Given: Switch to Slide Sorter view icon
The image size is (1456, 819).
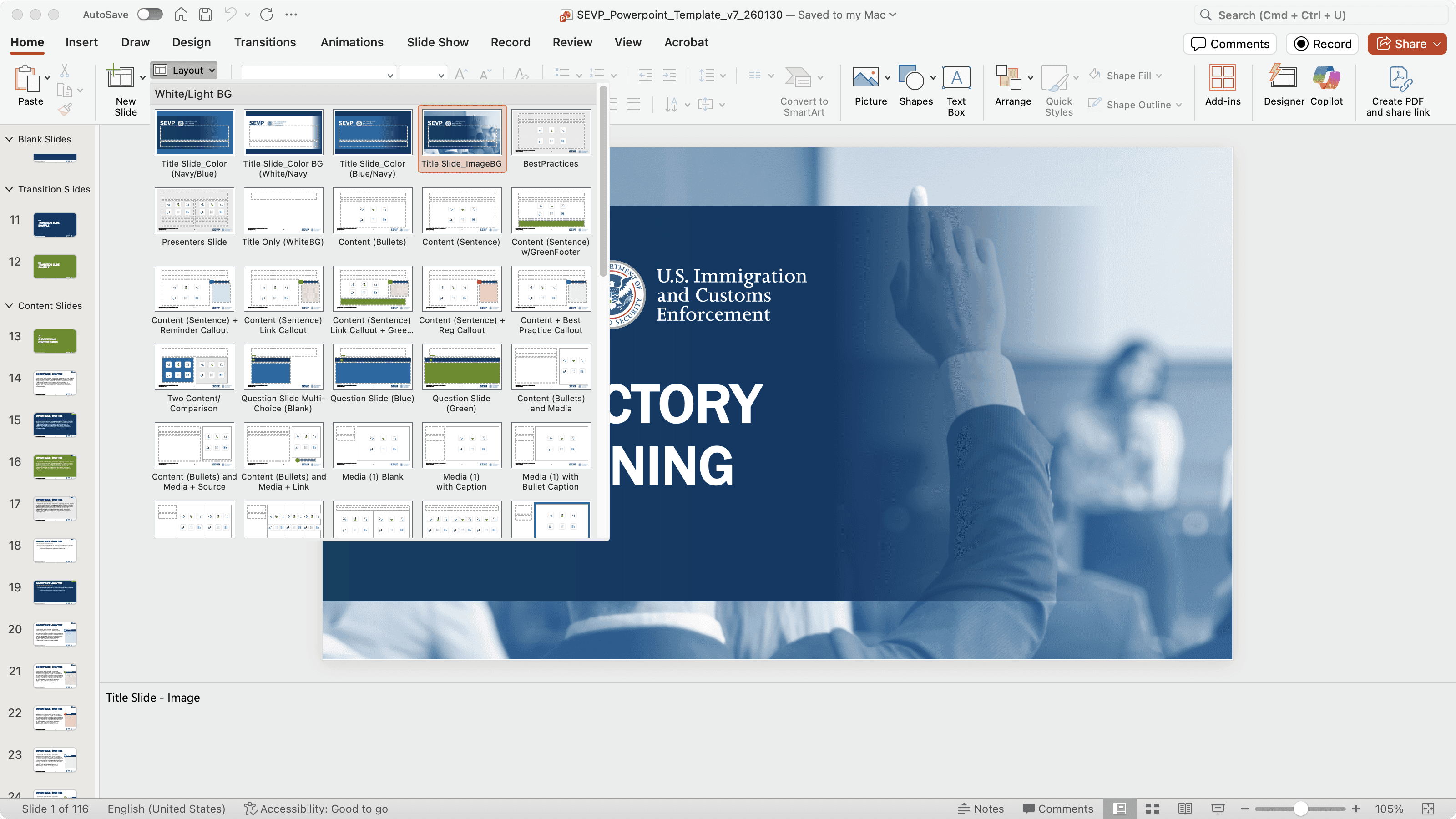Looking at the screenshot, I should pos(1153,809).
